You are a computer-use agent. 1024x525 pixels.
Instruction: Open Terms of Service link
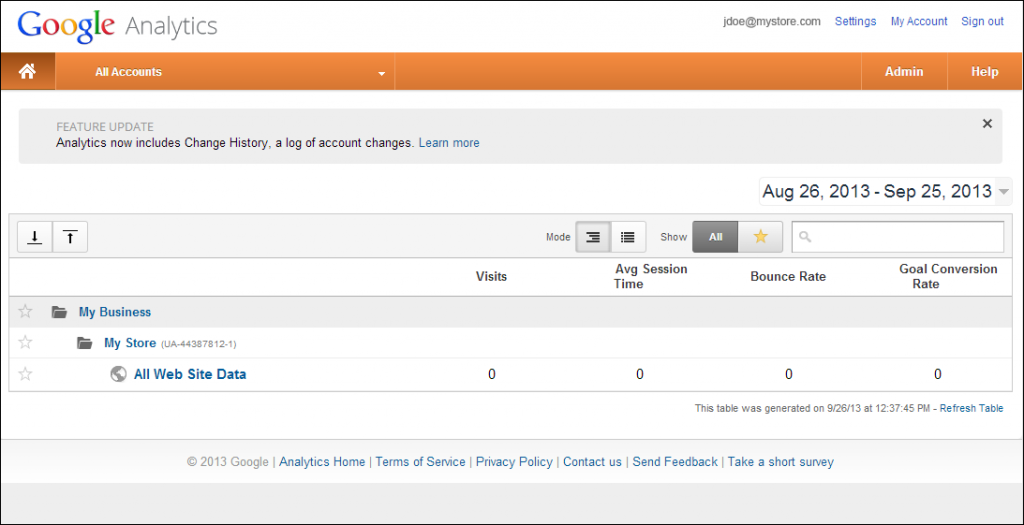(421, 462)
